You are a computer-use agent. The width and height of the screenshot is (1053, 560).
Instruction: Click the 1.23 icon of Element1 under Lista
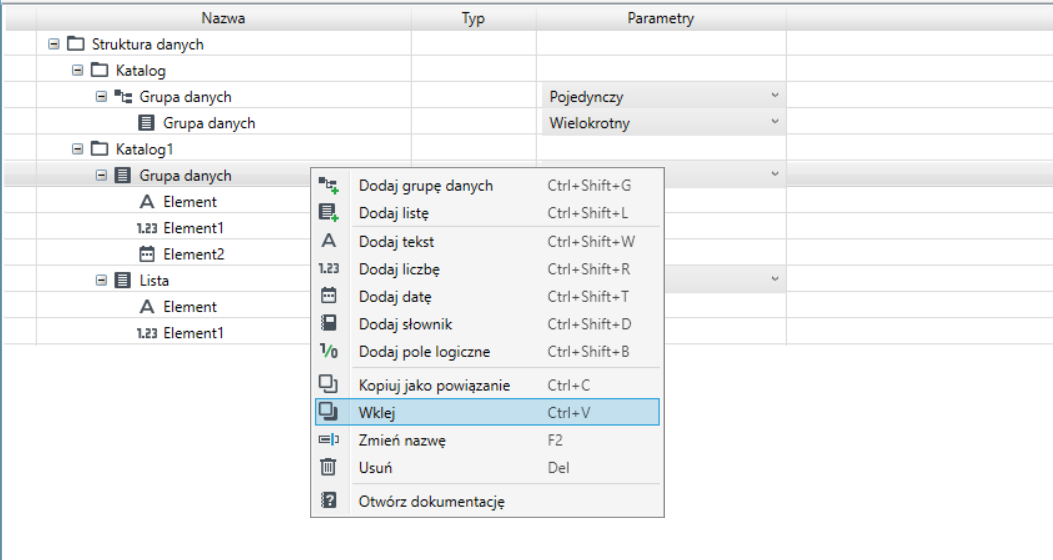tap(147, 333)
